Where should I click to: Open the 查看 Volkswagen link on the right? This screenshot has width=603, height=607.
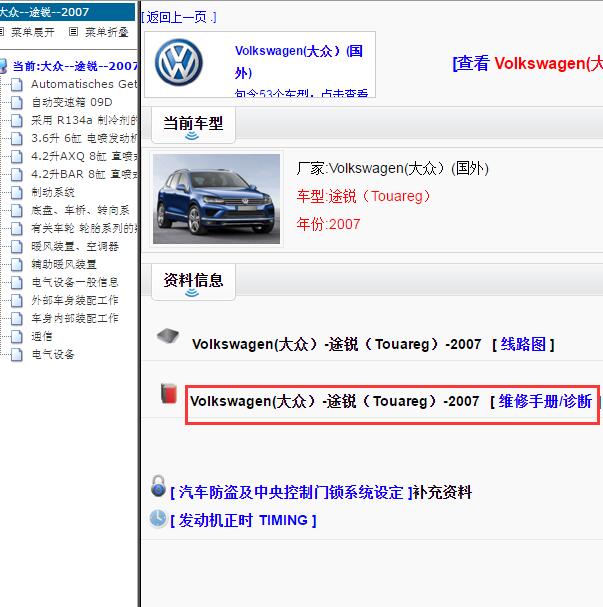(x=528, y=63)
